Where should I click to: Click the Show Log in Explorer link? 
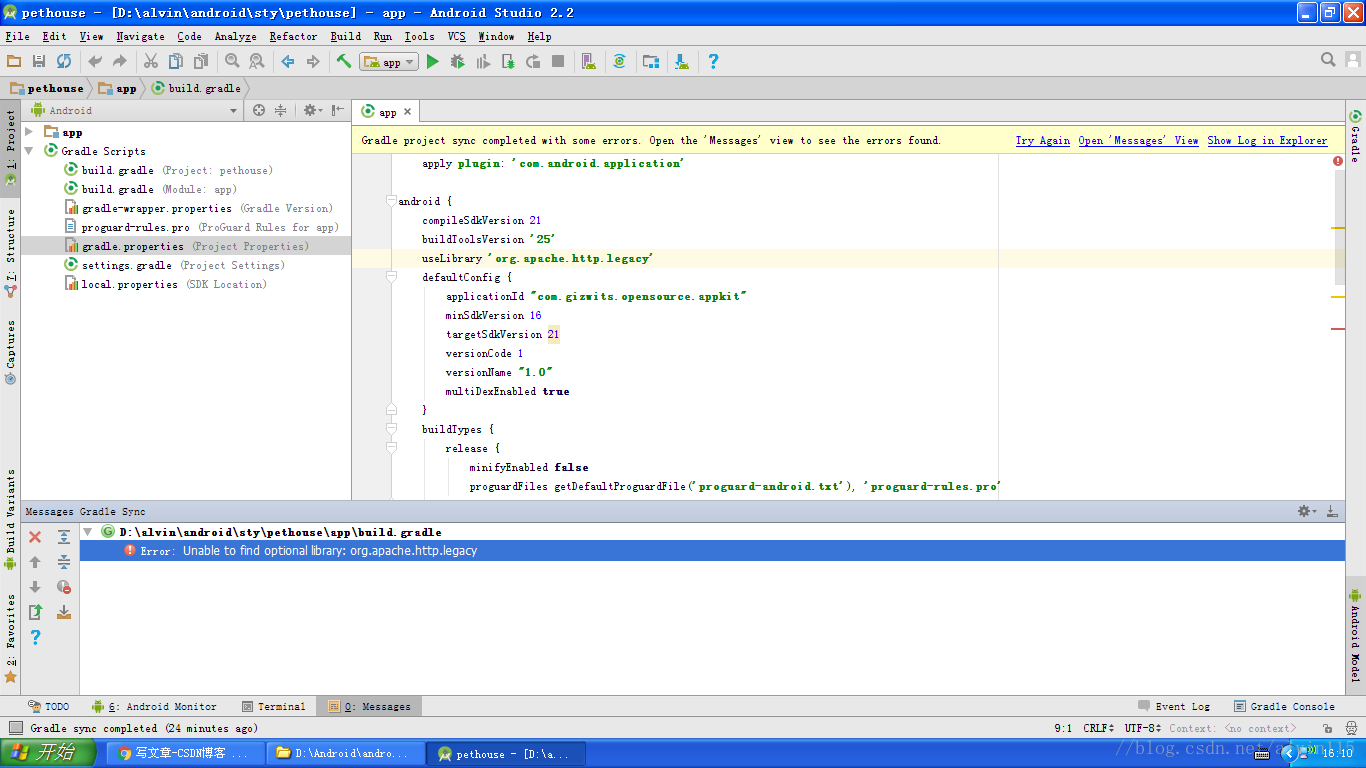(x=1267, y=141)
